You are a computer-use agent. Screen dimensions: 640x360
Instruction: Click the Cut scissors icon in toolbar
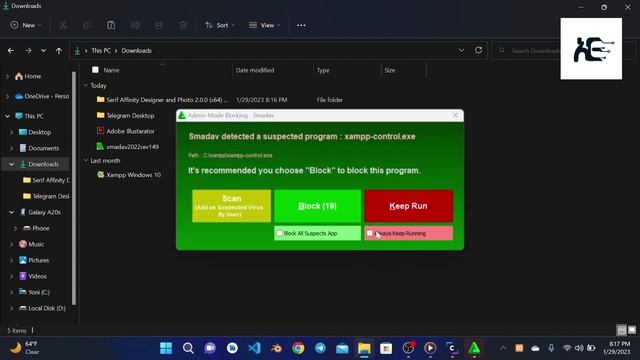(63, 25)
